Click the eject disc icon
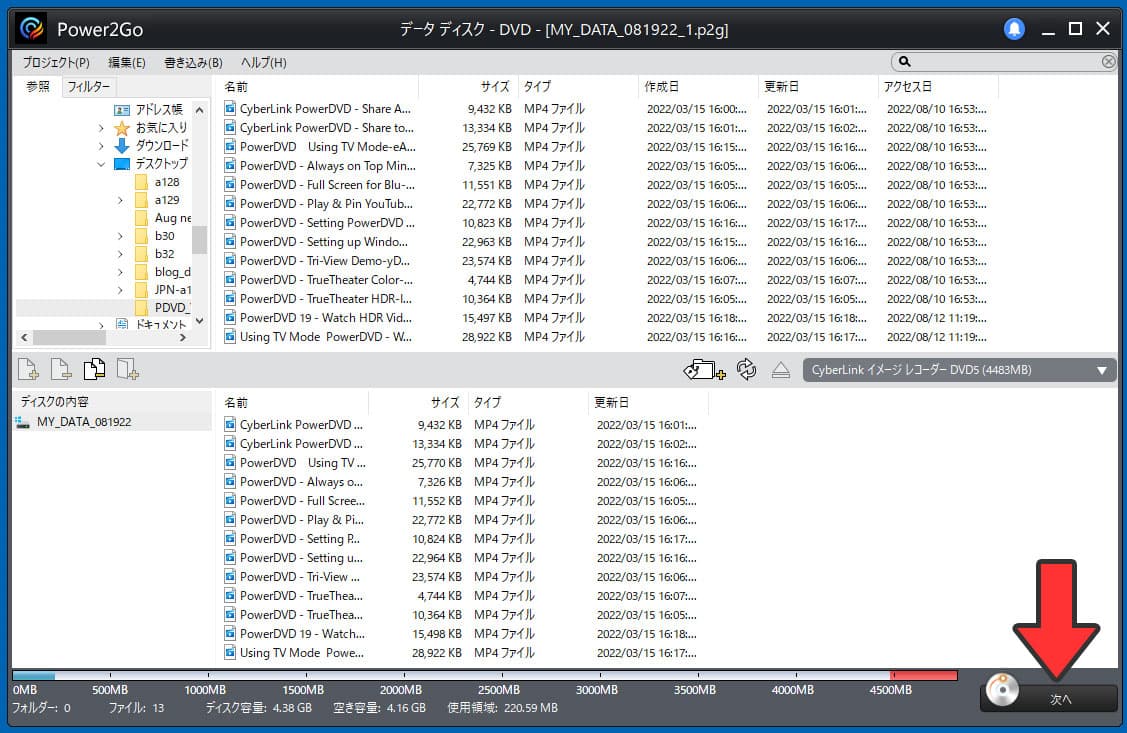1127x733 pixels. click(781, 370)
